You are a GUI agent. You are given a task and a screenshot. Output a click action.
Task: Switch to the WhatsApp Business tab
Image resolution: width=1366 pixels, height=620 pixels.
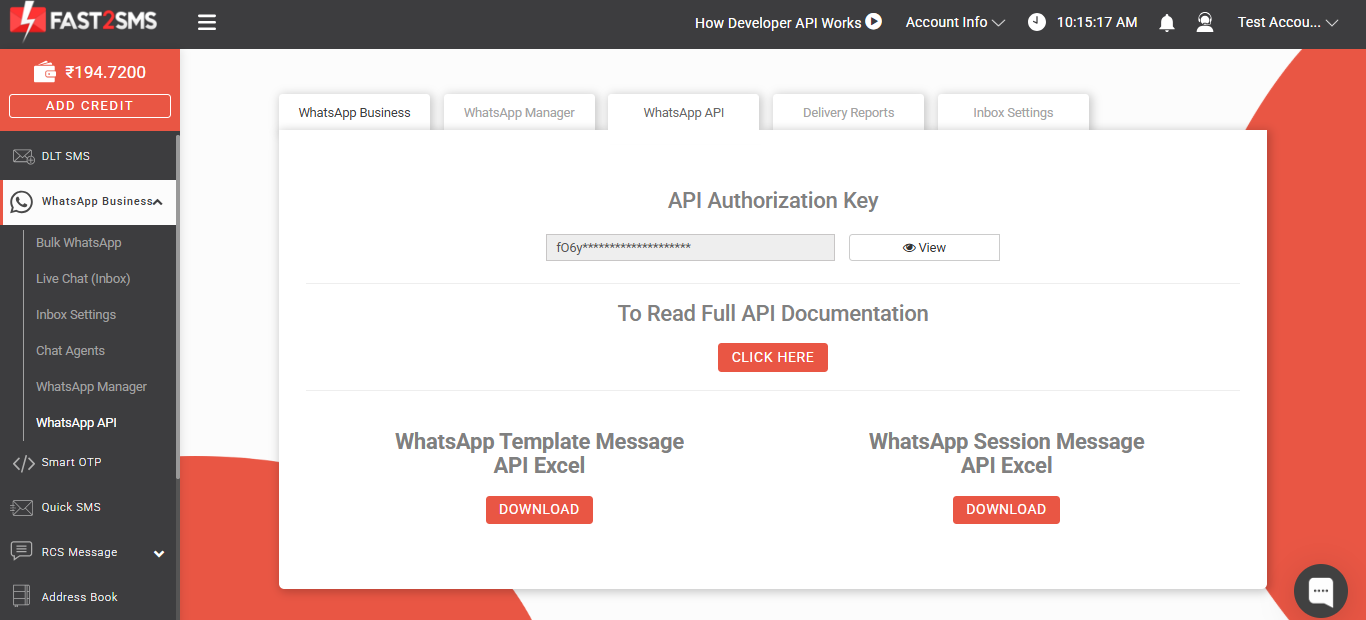point(354,112)
